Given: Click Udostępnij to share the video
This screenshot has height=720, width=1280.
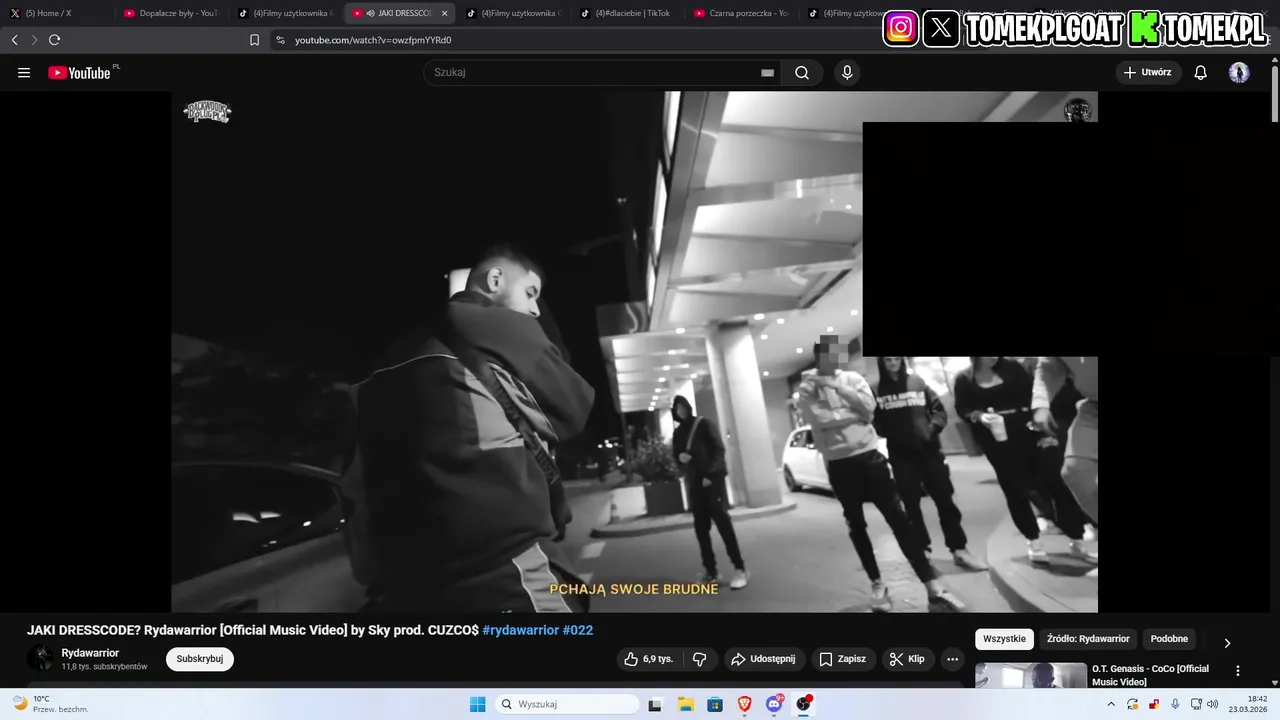Looking at the screenshot, I should [764, 659].
